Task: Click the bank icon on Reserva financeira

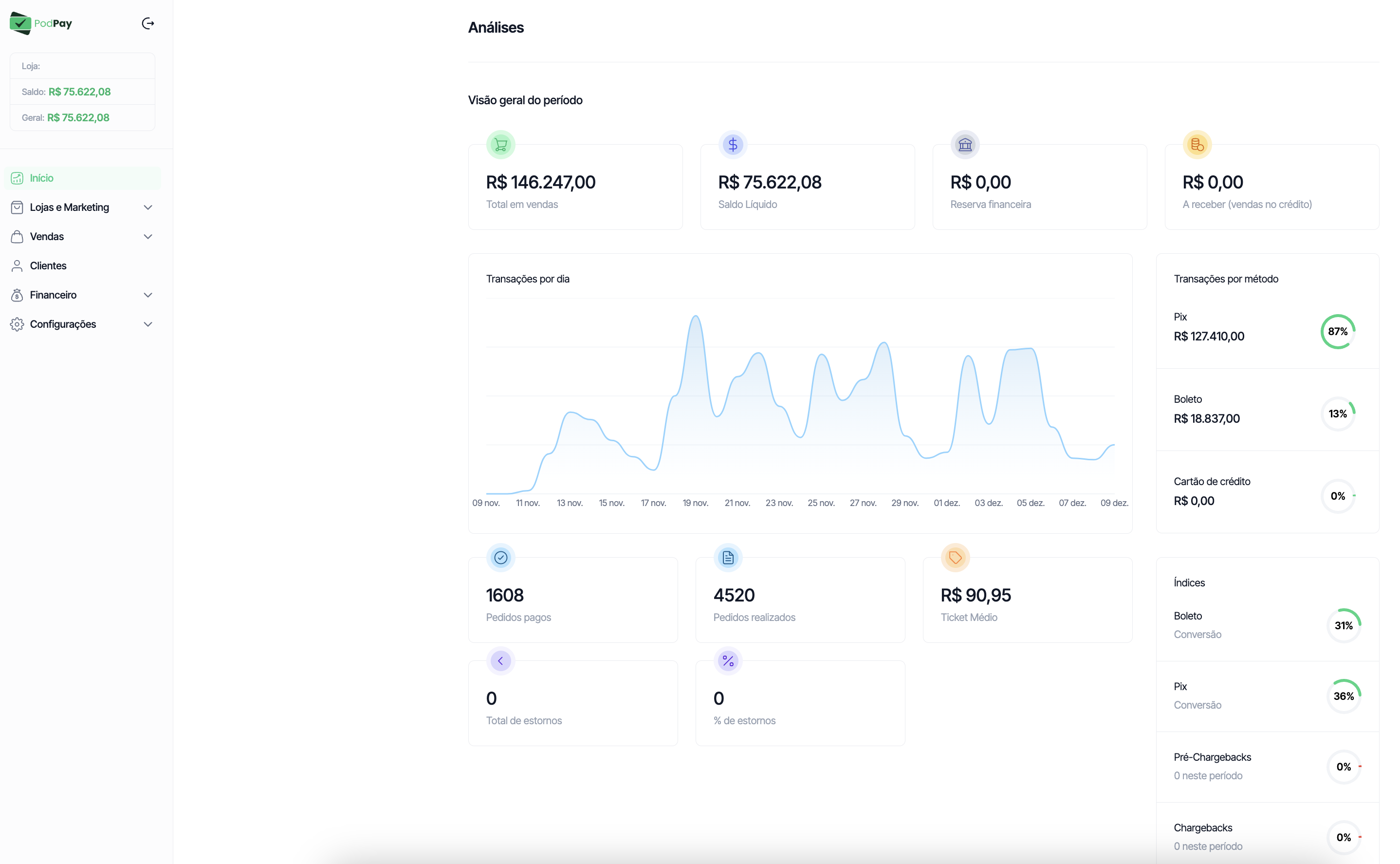Action: click(965, 145)
